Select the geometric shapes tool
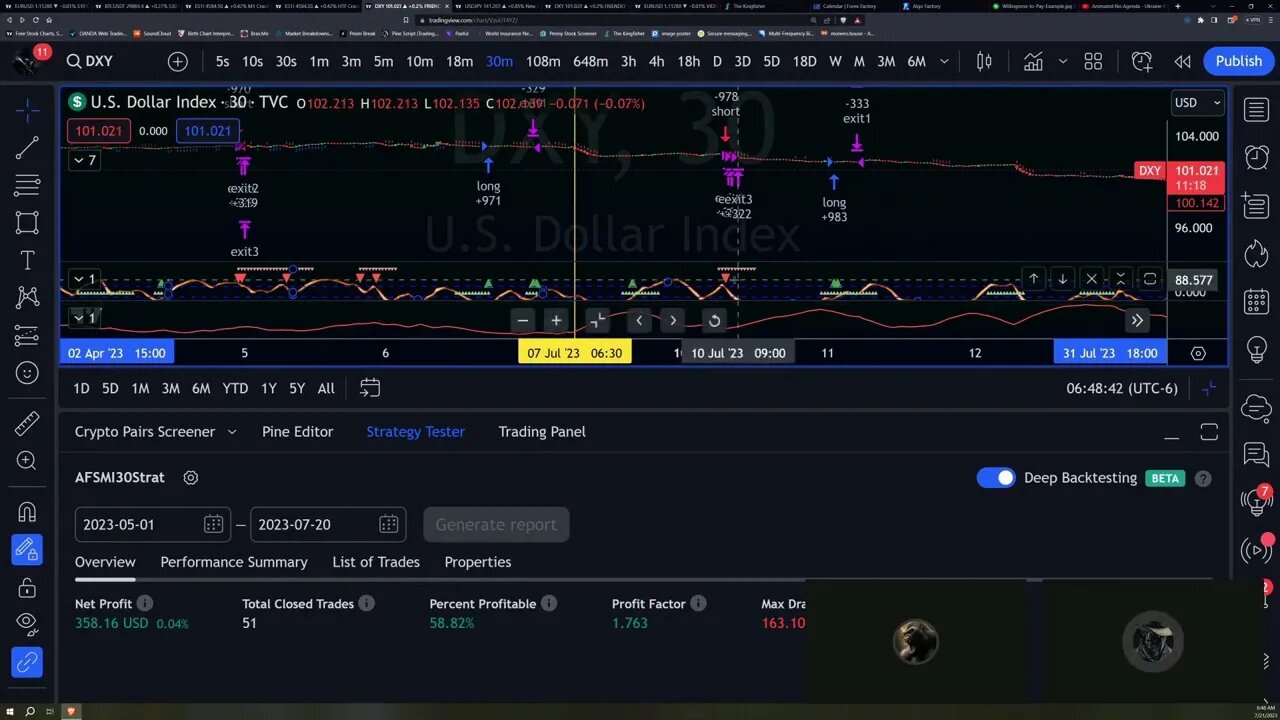This screenshot has width=1280, height=720. [27, 222]
